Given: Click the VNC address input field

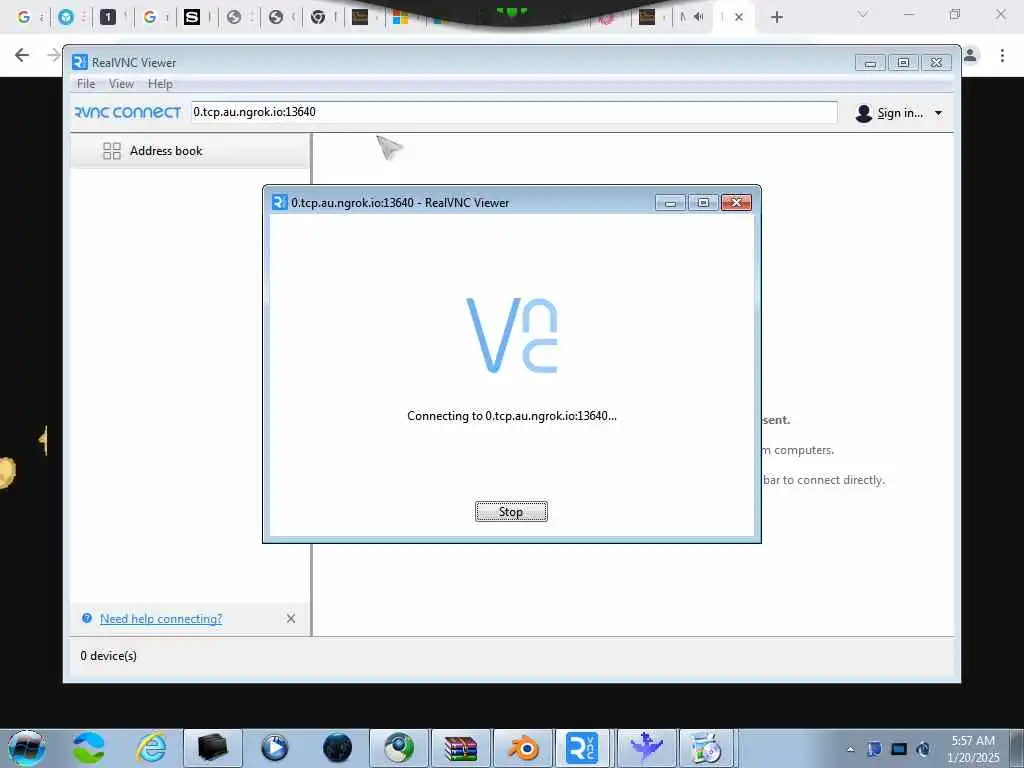Looking at the screenshot, I should [514, 112].
